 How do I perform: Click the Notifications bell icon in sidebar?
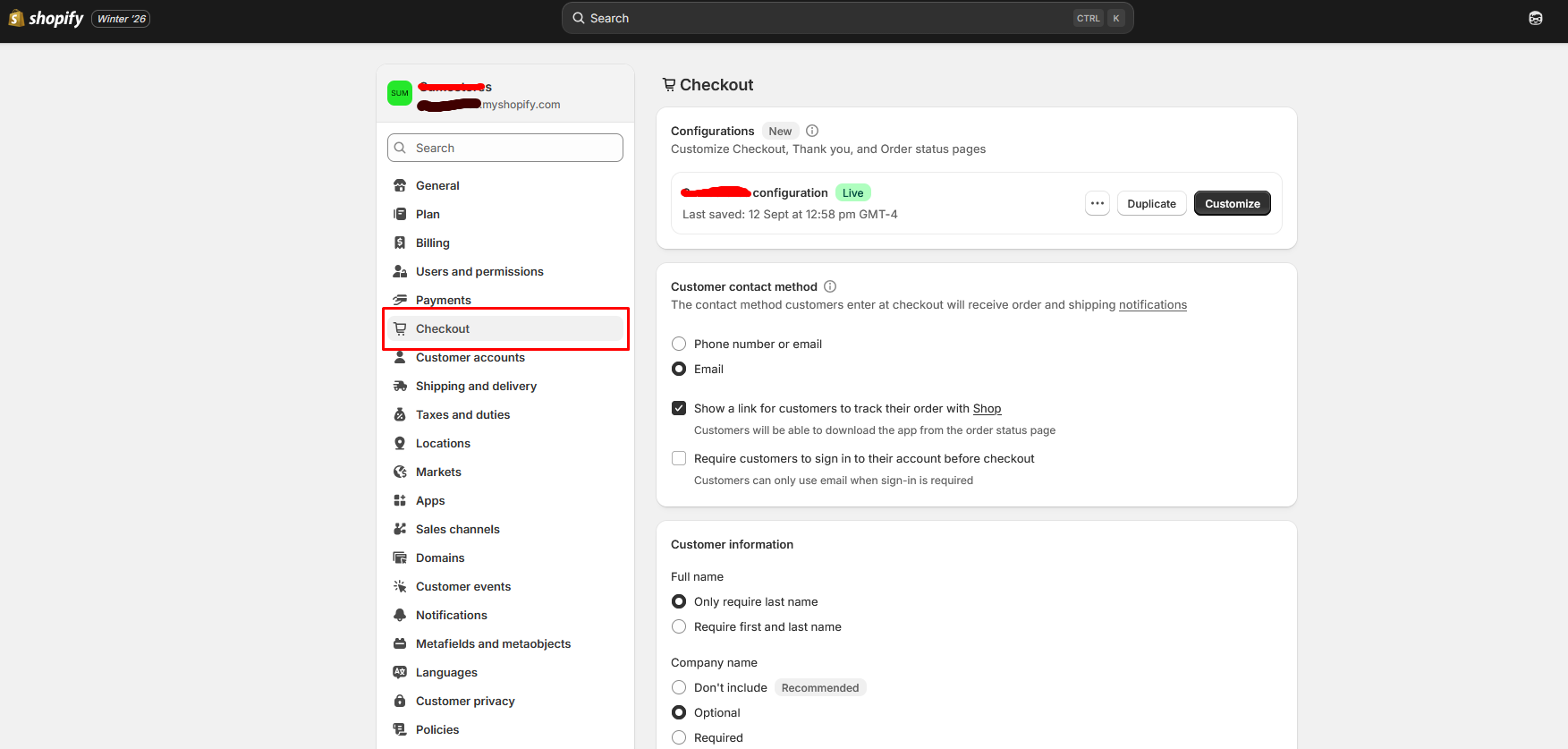point(400,615)
